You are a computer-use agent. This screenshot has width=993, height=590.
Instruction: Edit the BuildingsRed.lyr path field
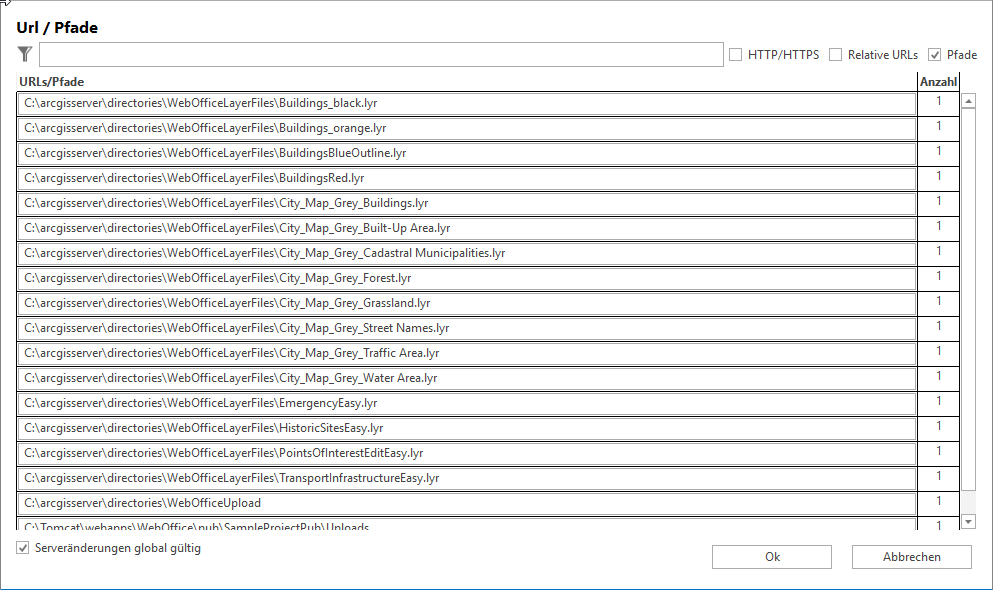[x=466, y=178]
